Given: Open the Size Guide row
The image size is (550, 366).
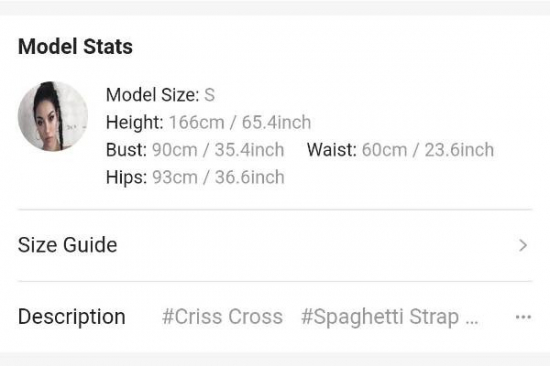Looking at the screenshot, I should click(x=275, y=245).
